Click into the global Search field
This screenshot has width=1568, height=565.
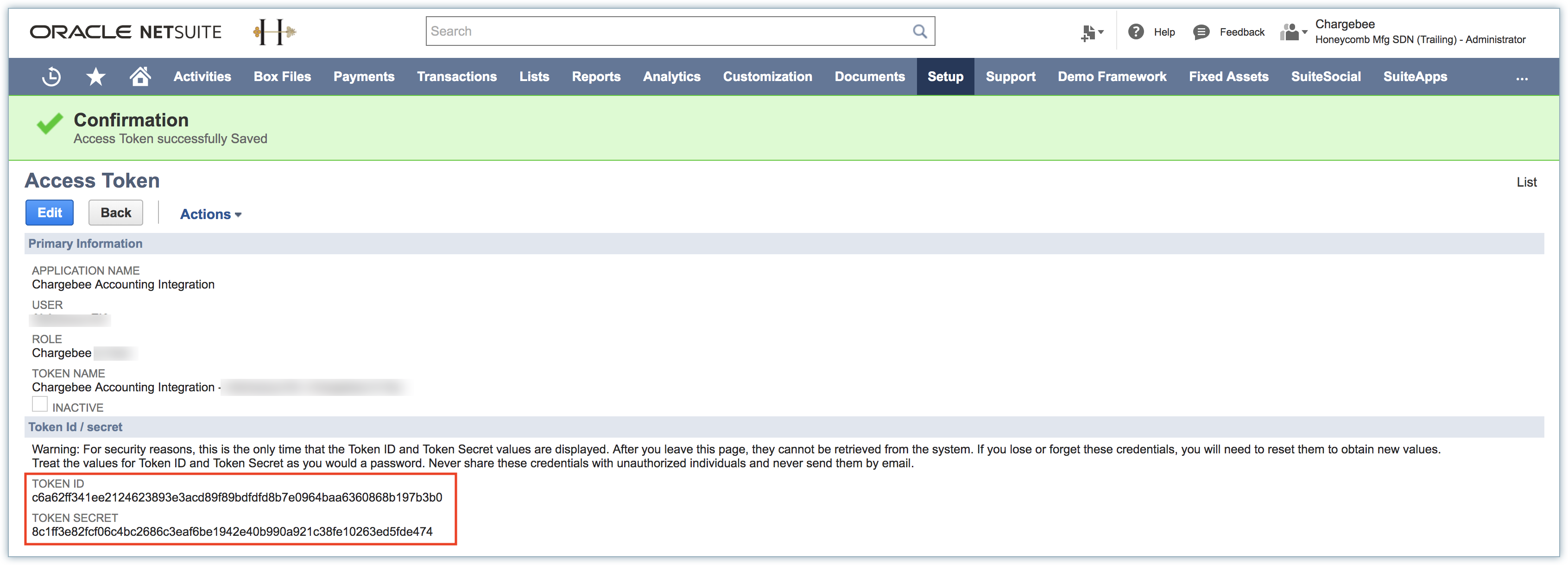click(666, 31)
